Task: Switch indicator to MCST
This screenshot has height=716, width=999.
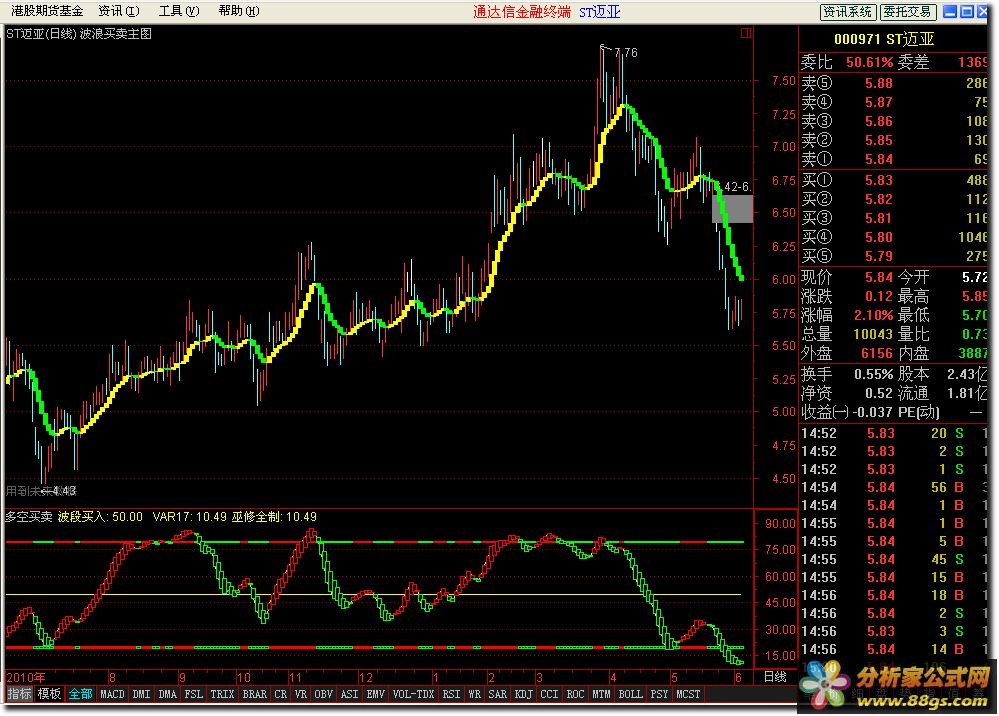Action: [688, 694]
